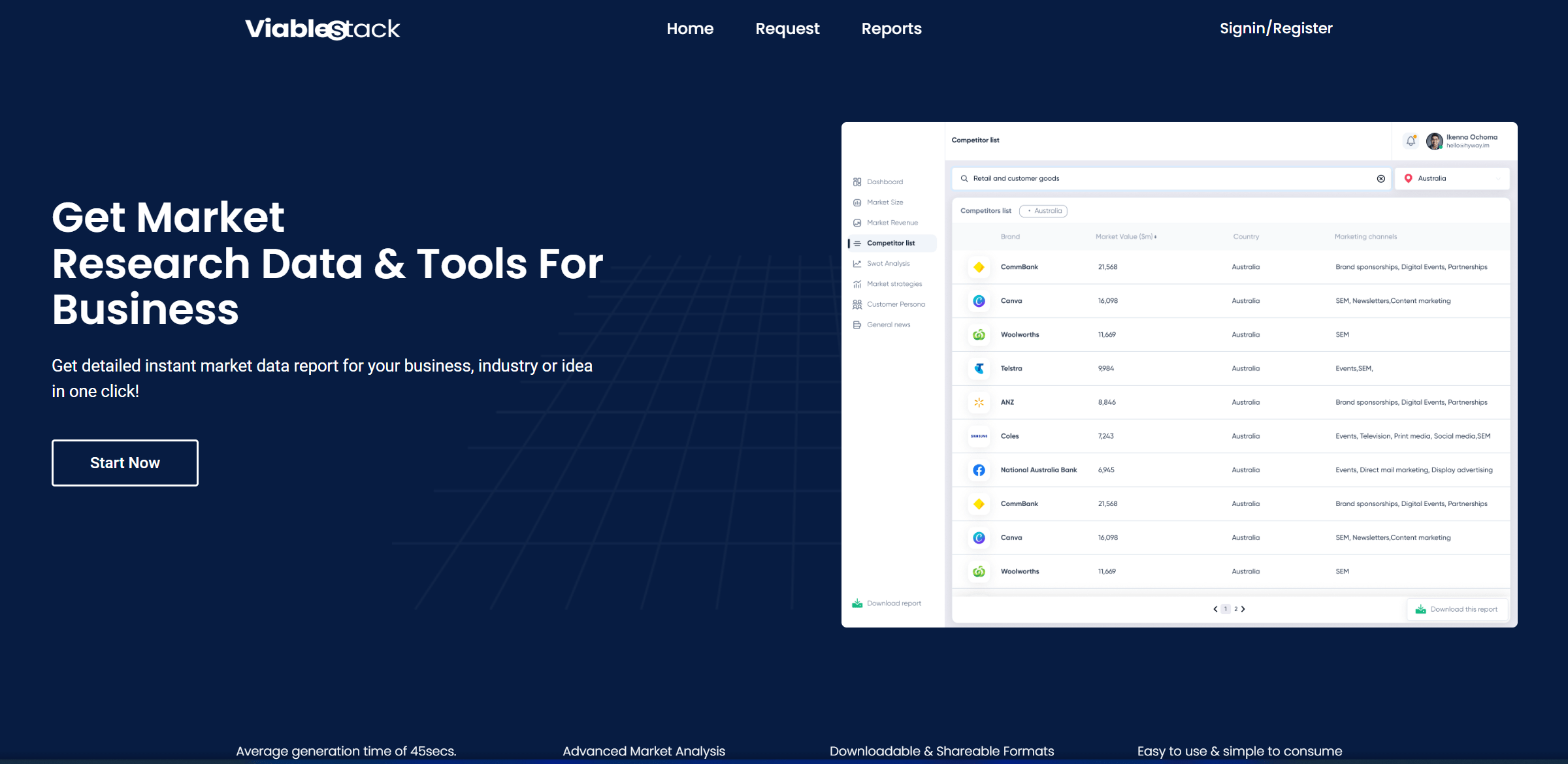The height and width of the screenshot is (764, 1568).
Task: Click the Marketing channels column header
Action: click(1365, 236)
